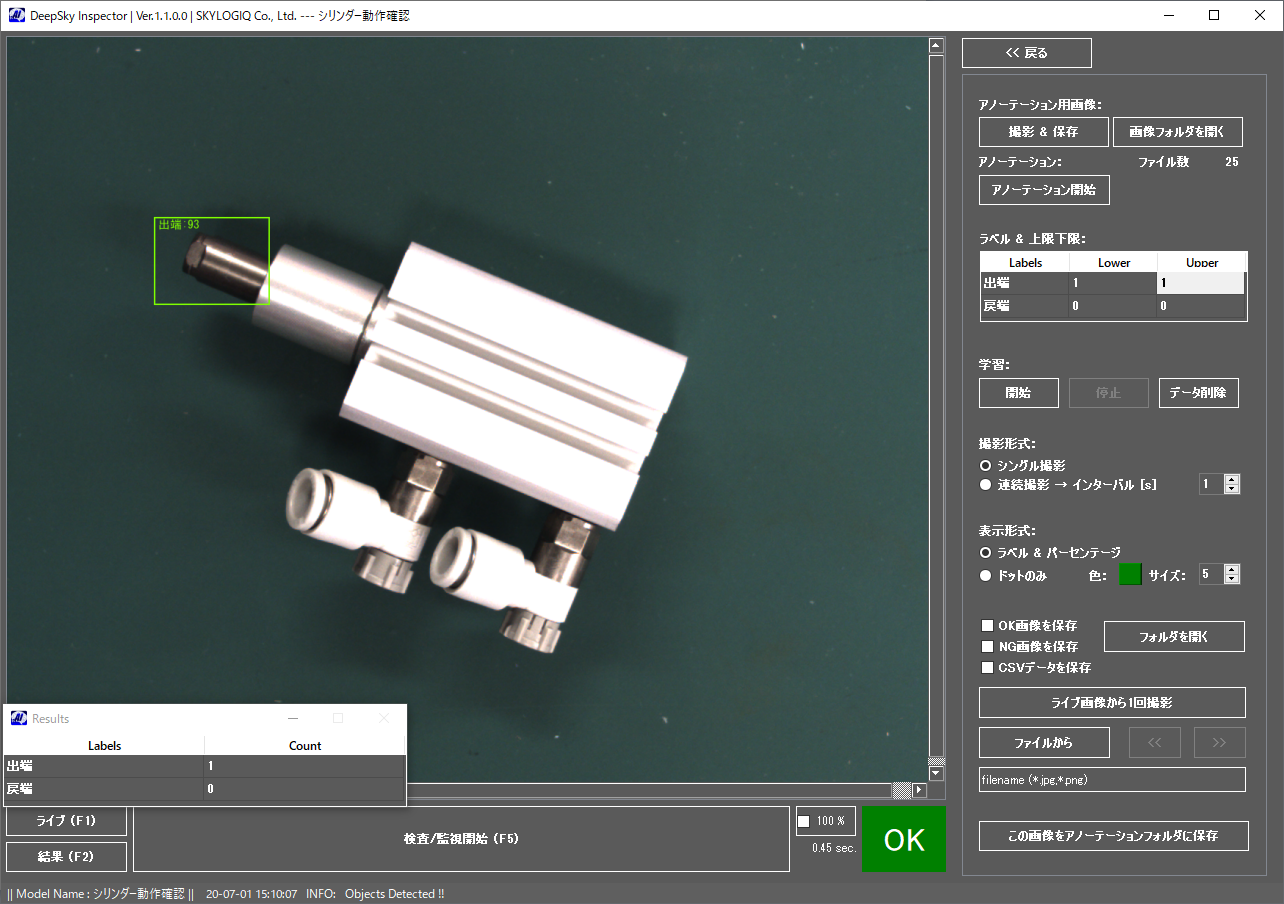
Task: Toggle the 100 % checkbox
Action: coord(804,822)
